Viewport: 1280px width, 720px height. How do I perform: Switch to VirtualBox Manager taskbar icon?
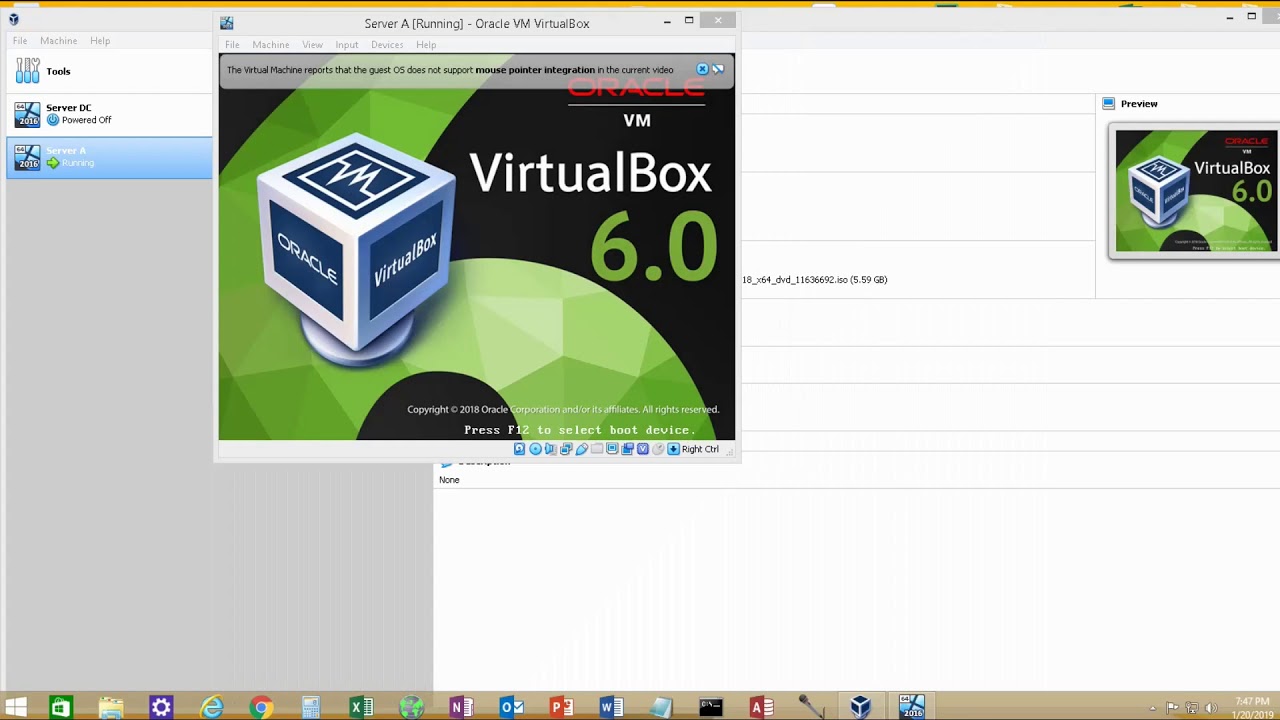pos(861,708)
